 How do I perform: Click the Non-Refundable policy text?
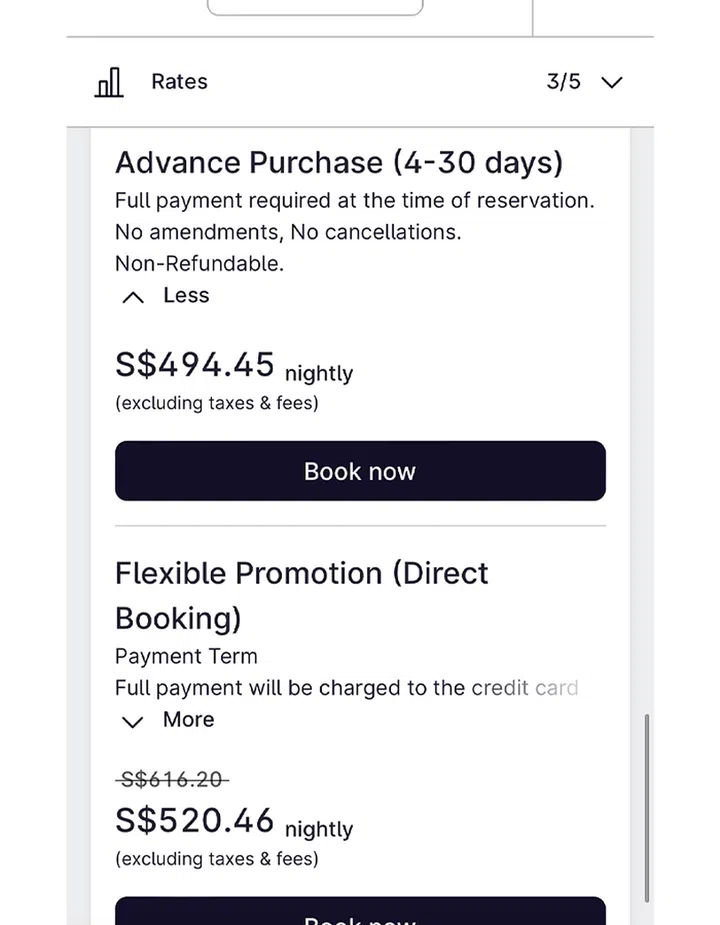(199, 264)
